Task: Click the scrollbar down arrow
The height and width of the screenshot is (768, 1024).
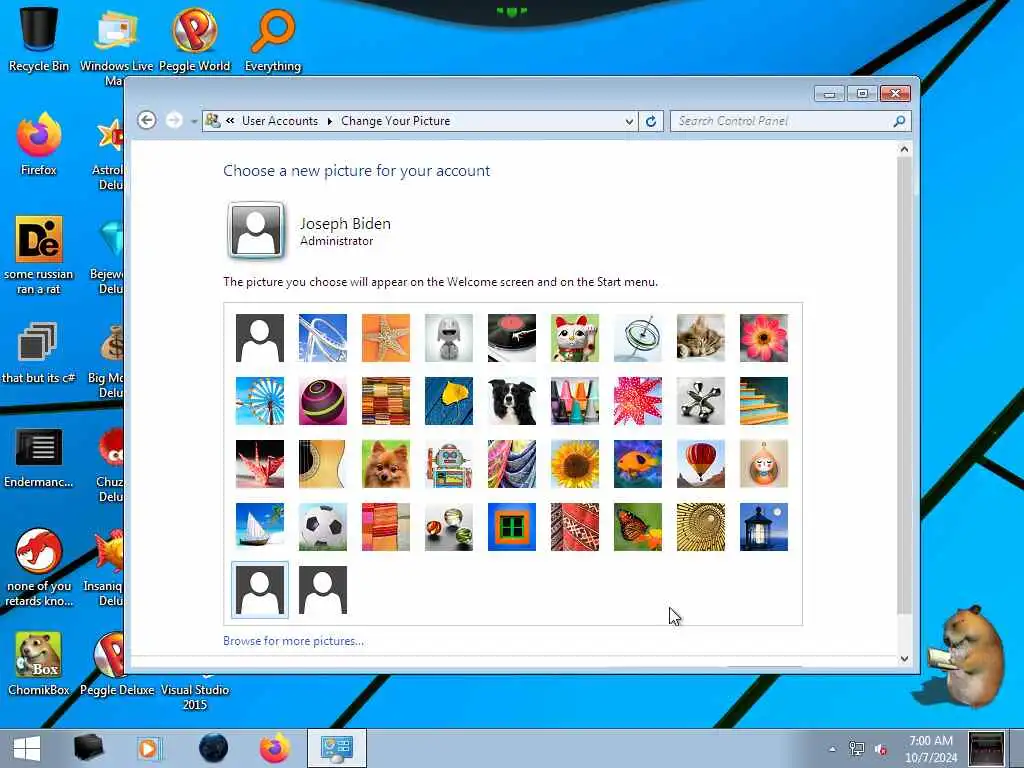Action: [904, 658]
